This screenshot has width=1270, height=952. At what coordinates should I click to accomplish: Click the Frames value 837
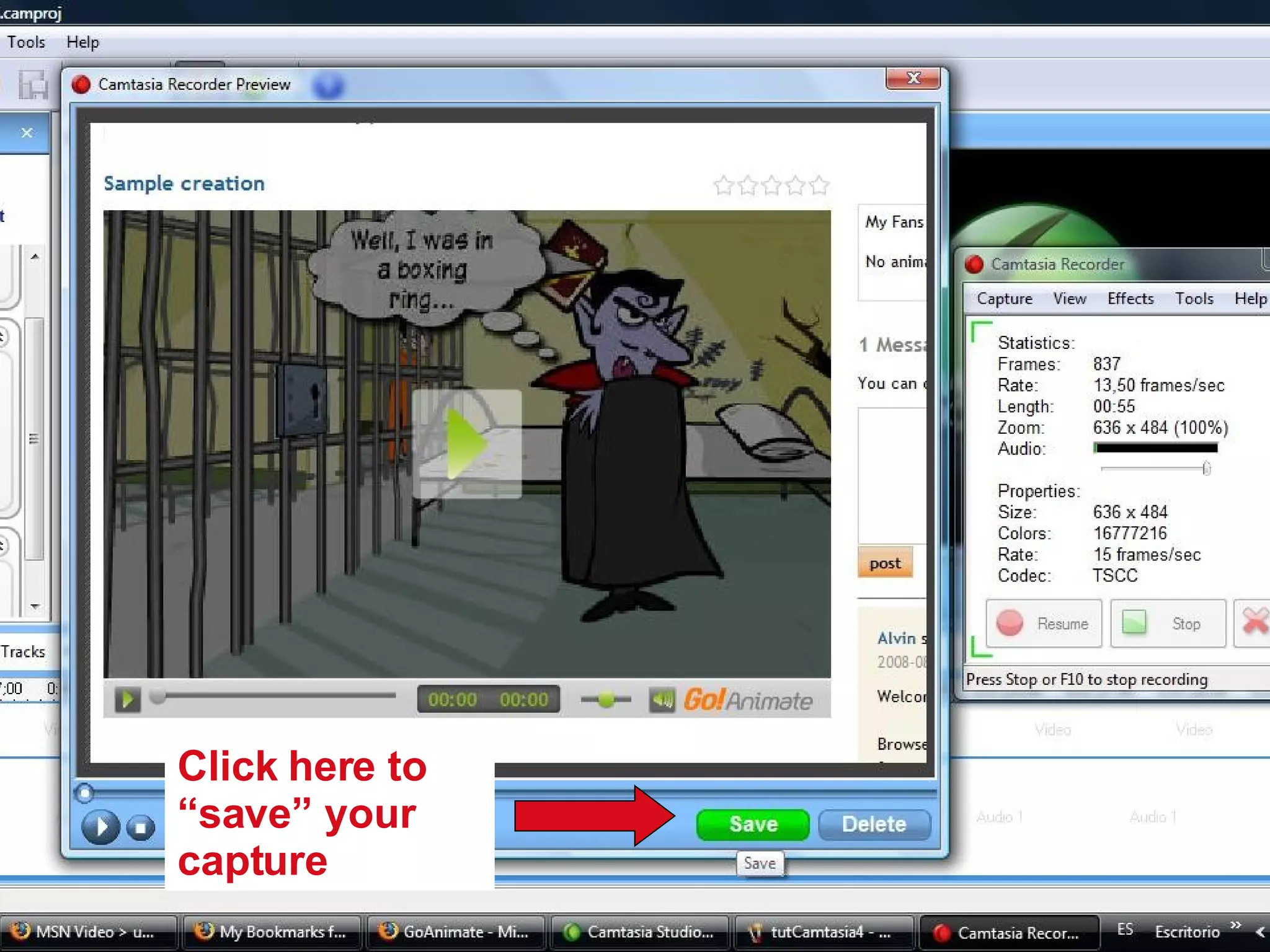(x=1107, y=364)
